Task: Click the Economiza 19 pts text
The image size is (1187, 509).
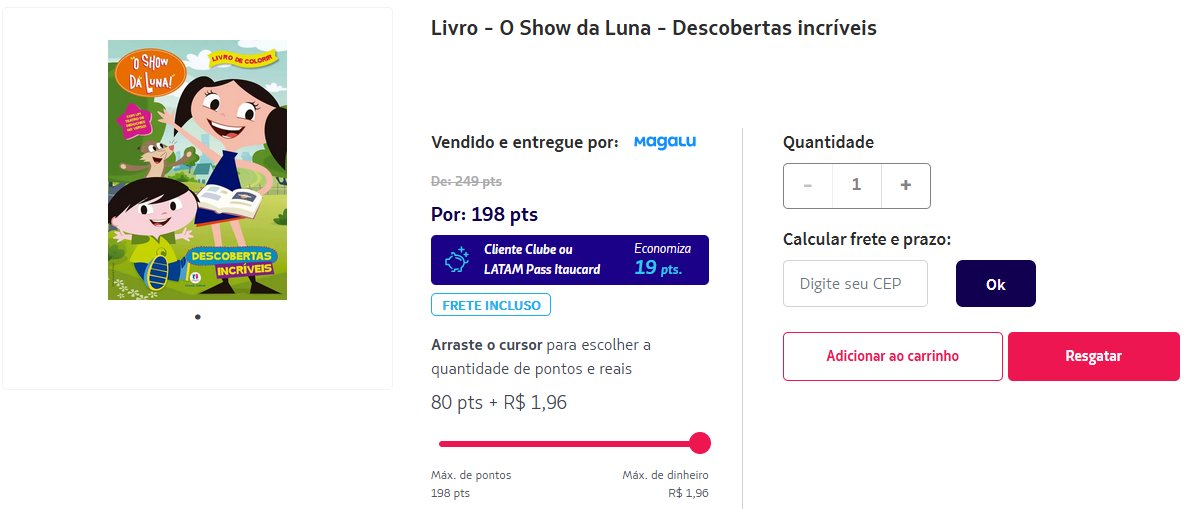Action: pyautogui.click(x=662, y=259)
